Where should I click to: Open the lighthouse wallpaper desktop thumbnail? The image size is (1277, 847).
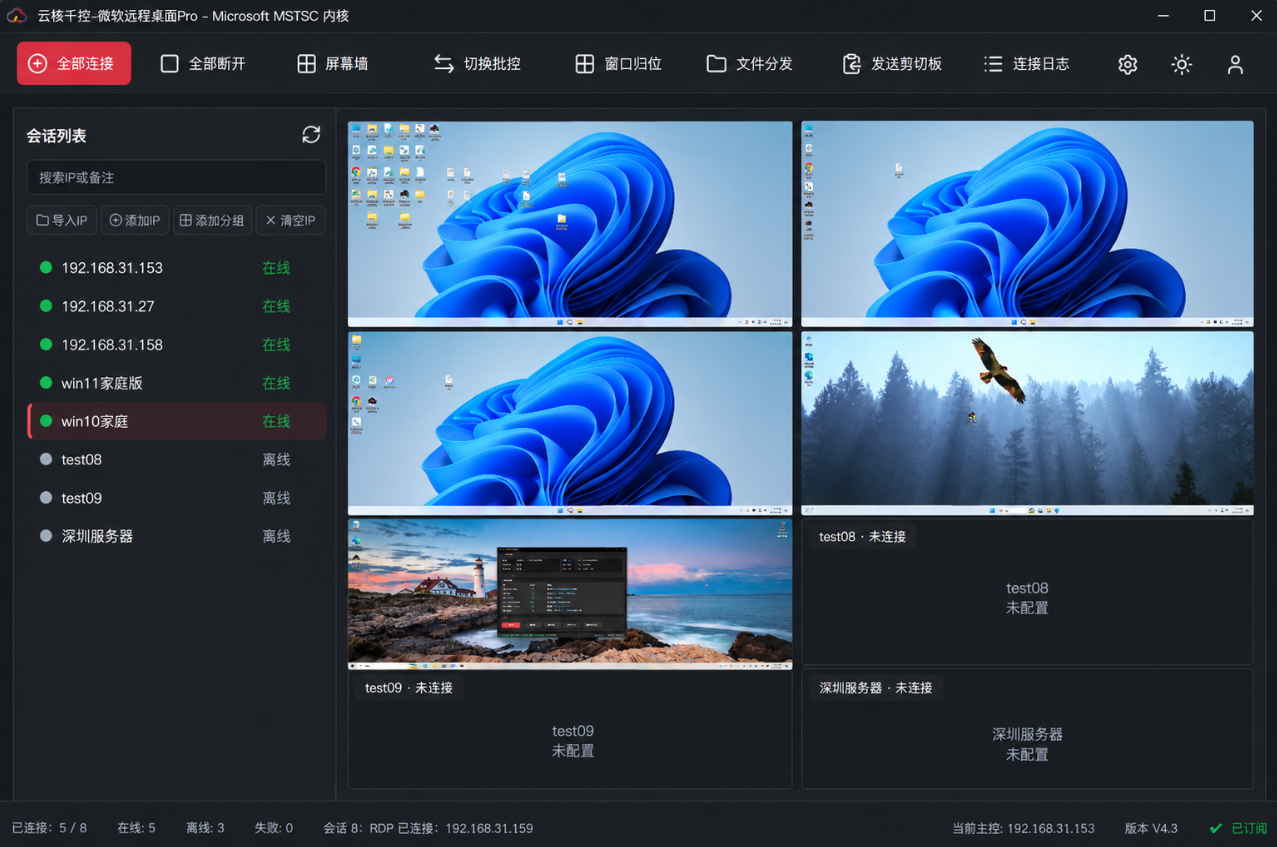tap(570, 594)
